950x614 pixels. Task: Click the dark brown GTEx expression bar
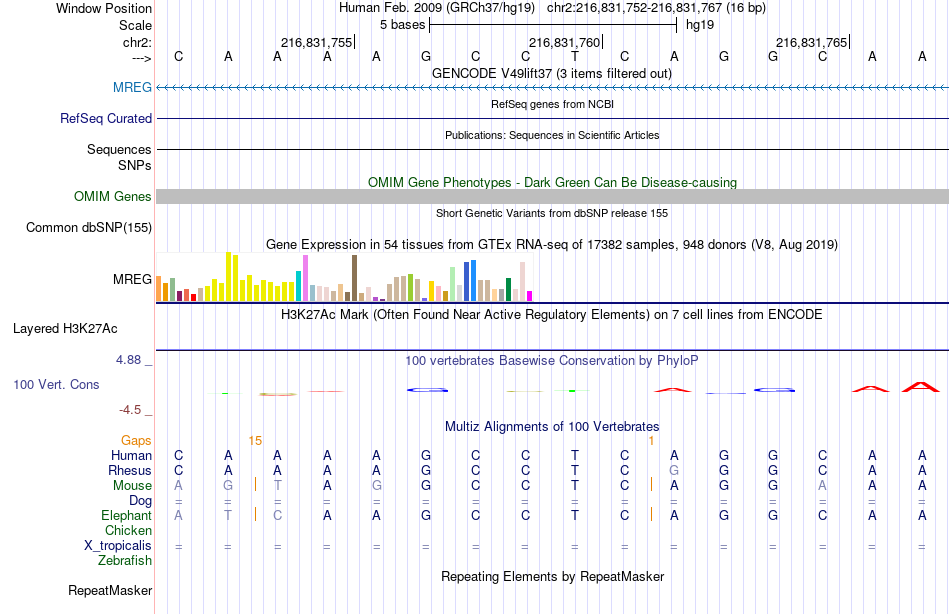coord(354,278)
